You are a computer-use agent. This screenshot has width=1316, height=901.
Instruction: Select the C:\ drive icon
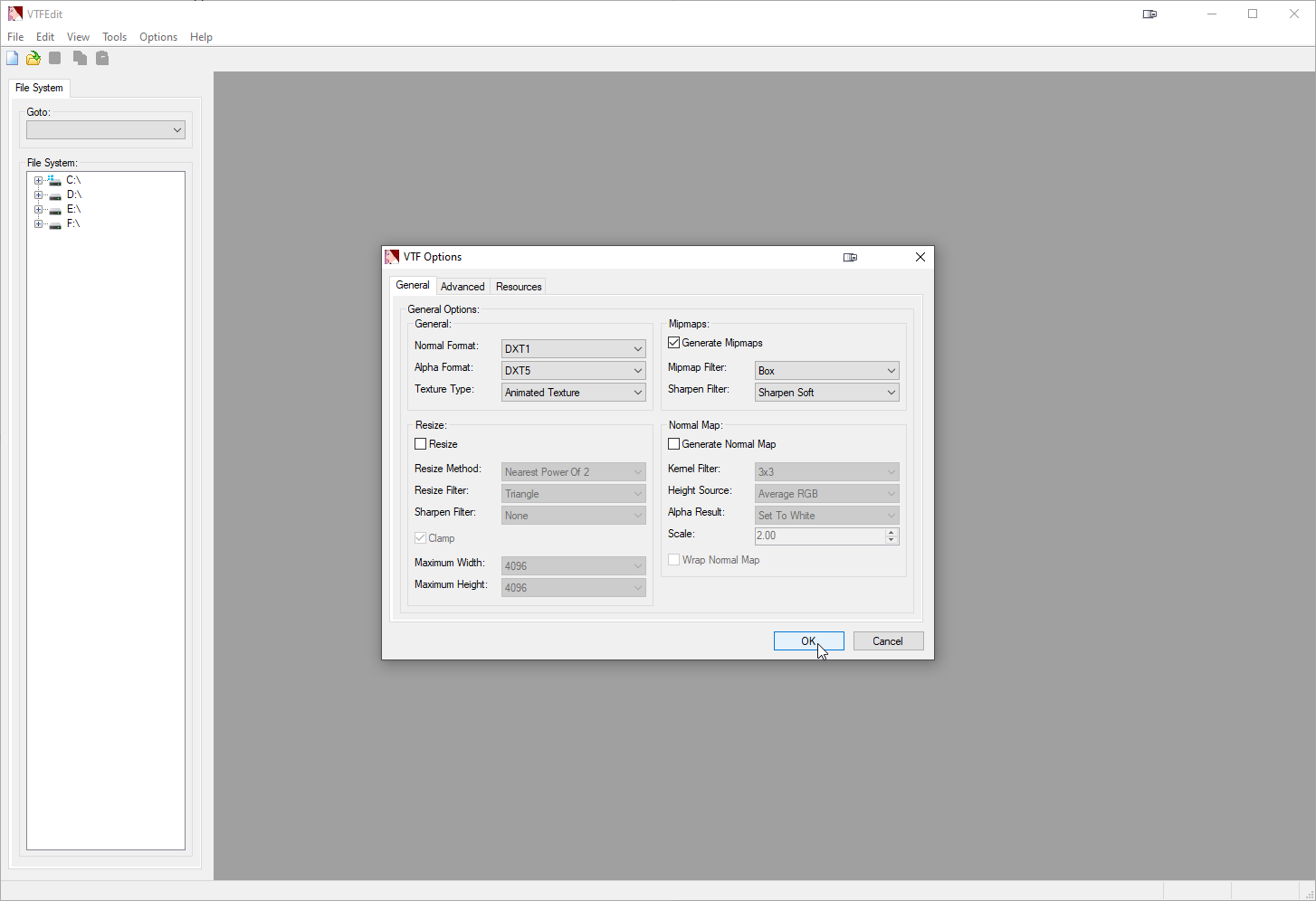pos(55,181)
